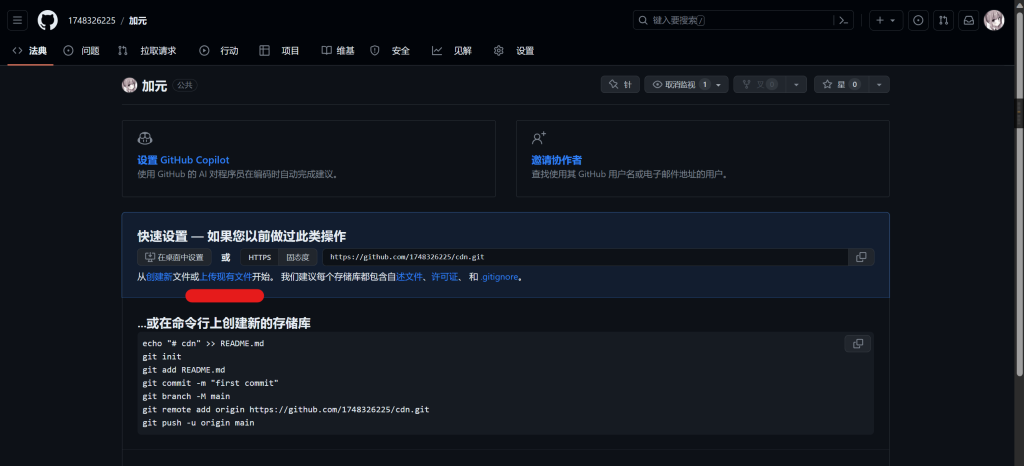Click the 在桌面中设置 button

[174, 257]
